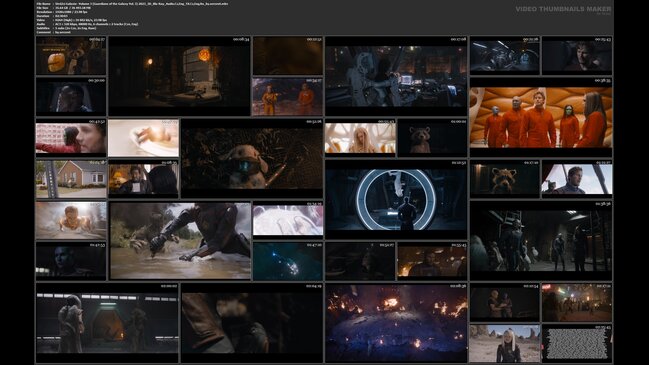Click the raccoon close-up in dim room thumbnail

tap(505, 179)
